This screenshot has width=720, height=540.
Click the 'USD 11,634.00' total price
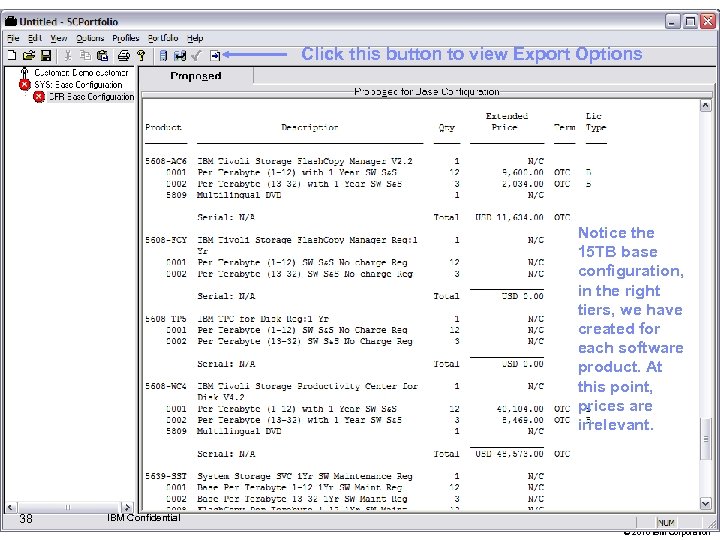(509, 217)
